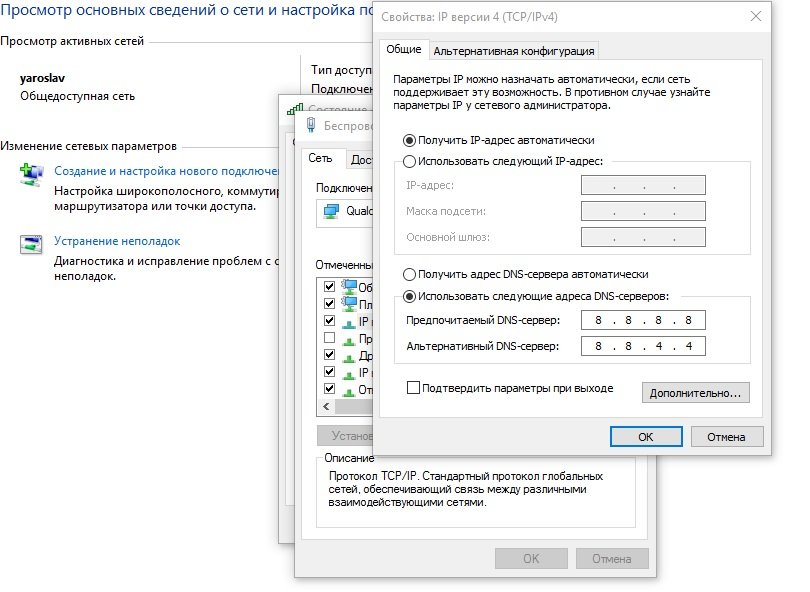Image resolution: width=810 pixels, height=592 pixels.
Task: Select the first network component icon in the list
Action: 349,287
